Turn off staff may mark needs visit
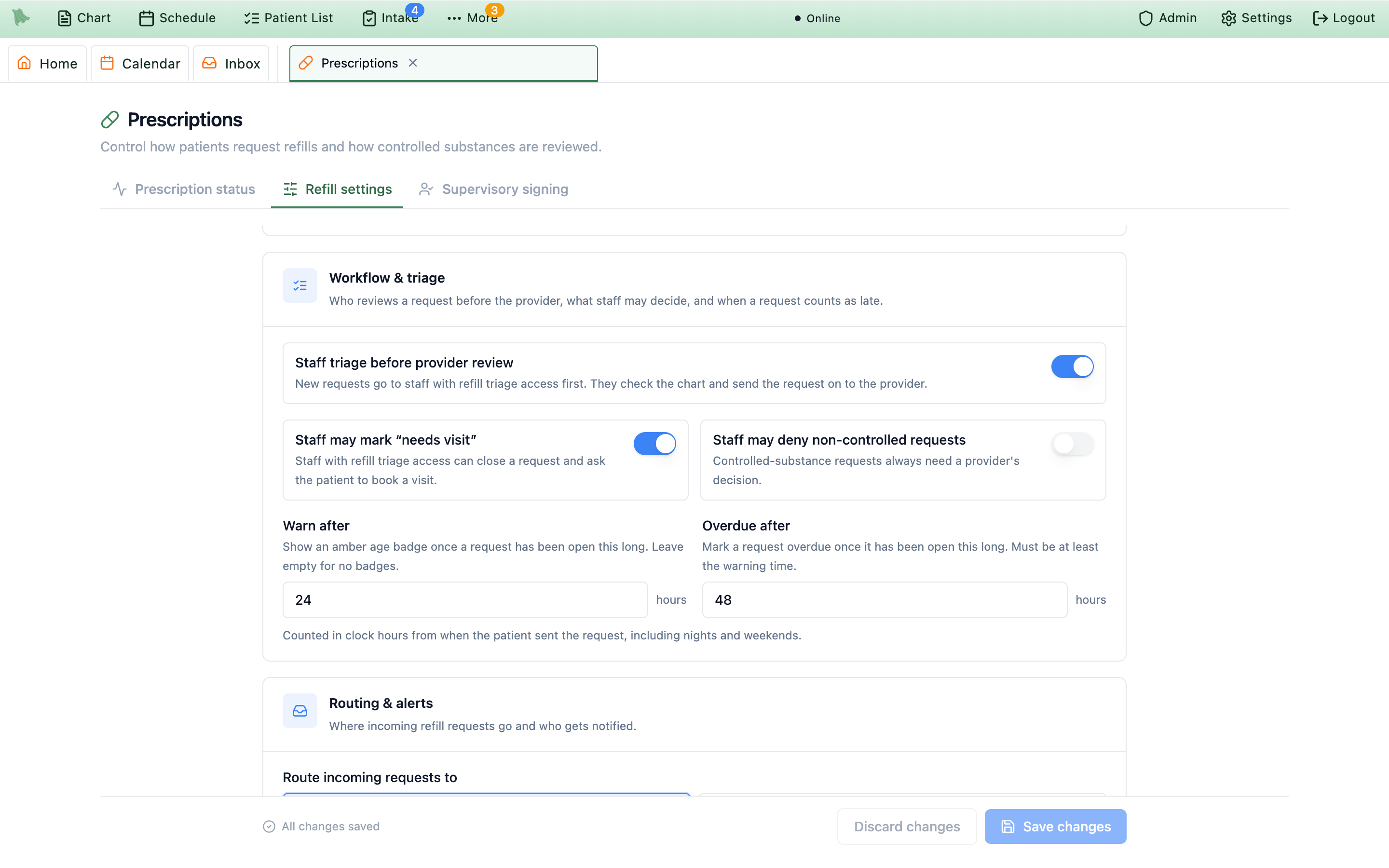 coord(654,444)
